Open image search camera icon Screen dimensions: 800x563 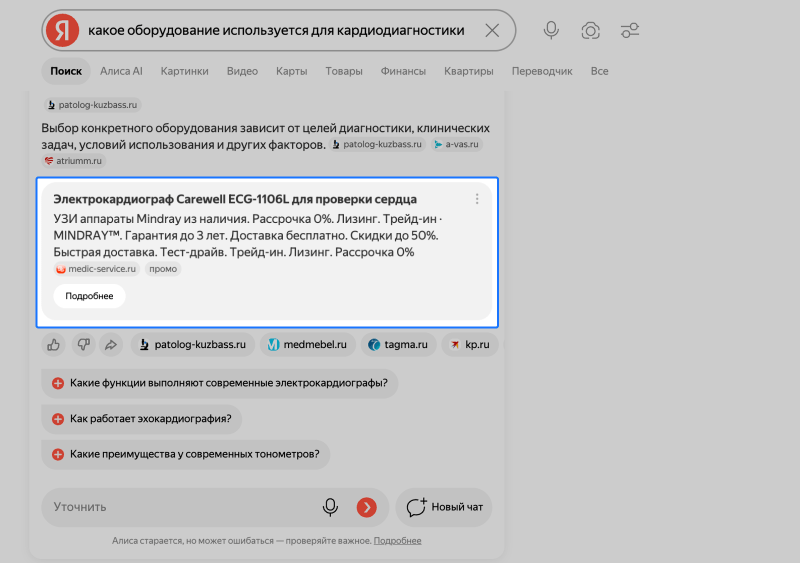(590, 31)
